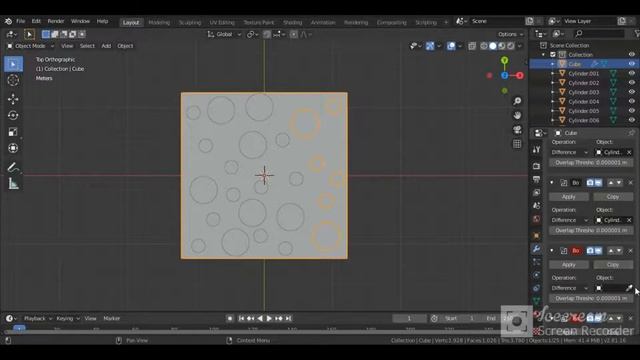640x360 pixels.
Task: Open the Modifiers wrench tab in Properties
Action: [x=536, y=249]
